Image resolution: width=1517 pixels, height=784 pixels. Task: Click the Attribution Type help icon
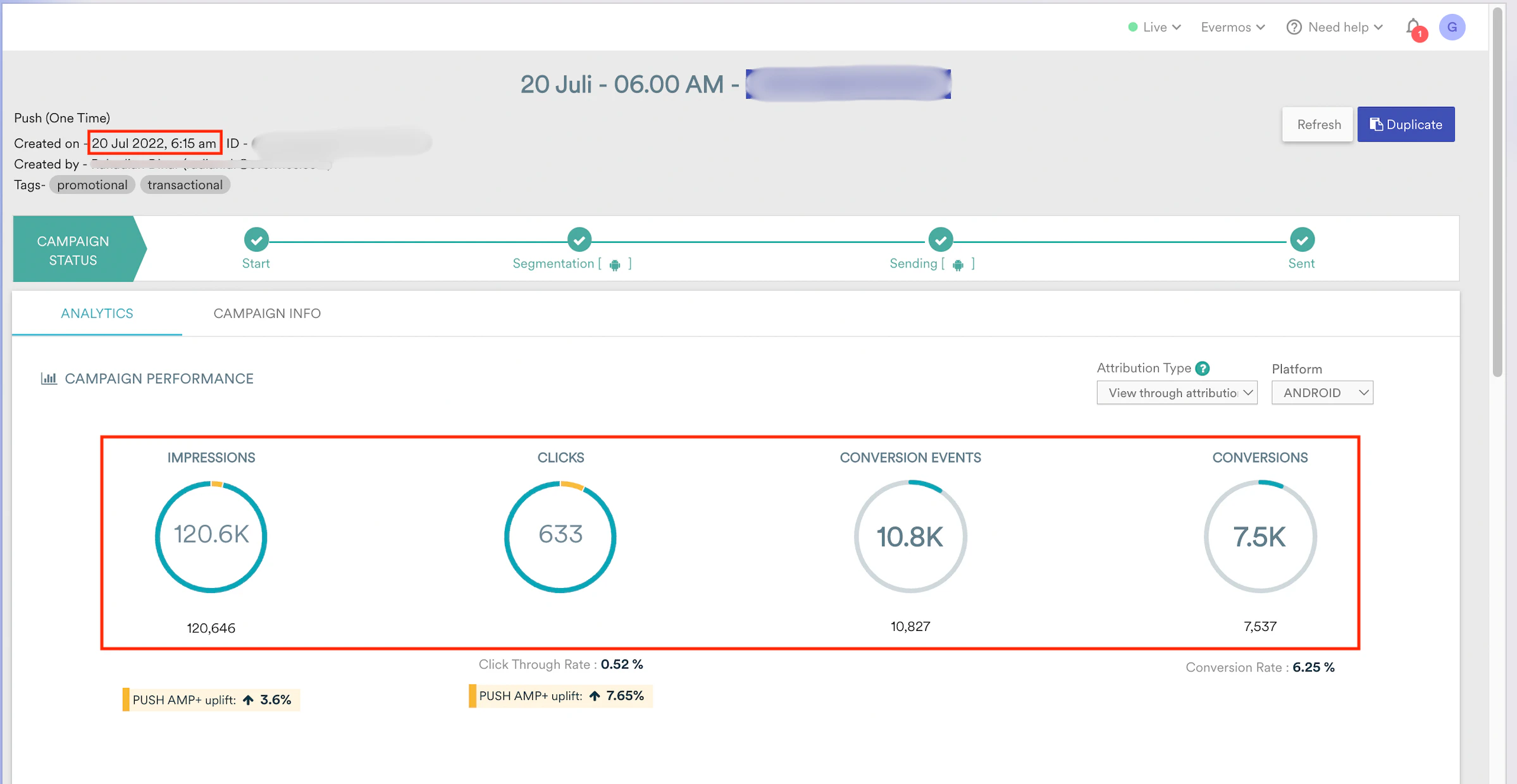coord(1203,368)
